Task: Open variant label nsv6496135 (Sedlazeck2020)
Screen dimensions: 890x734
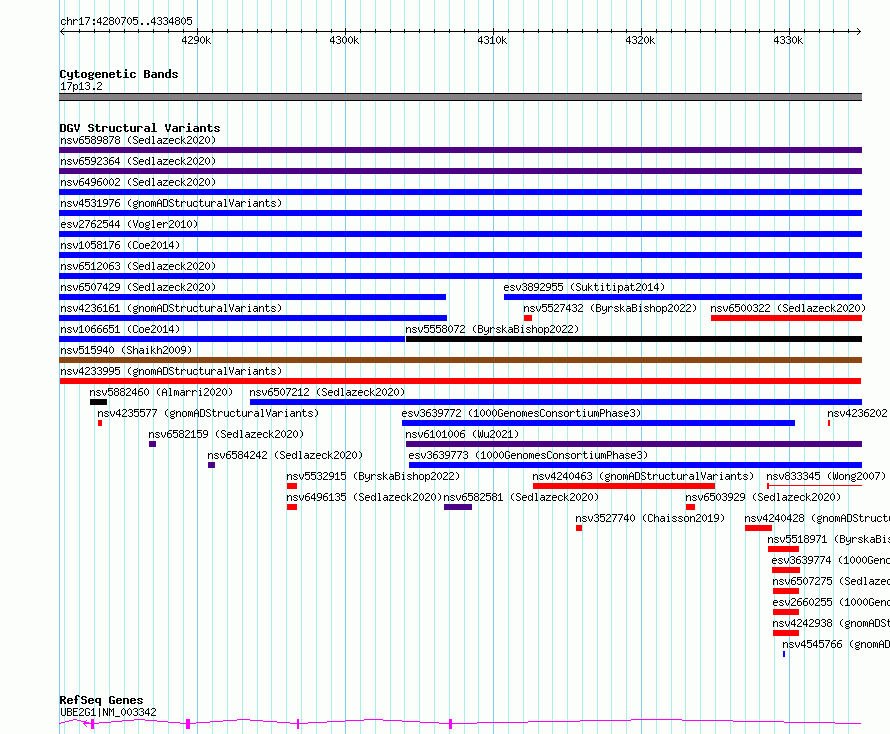Action: tap(364, 497)
